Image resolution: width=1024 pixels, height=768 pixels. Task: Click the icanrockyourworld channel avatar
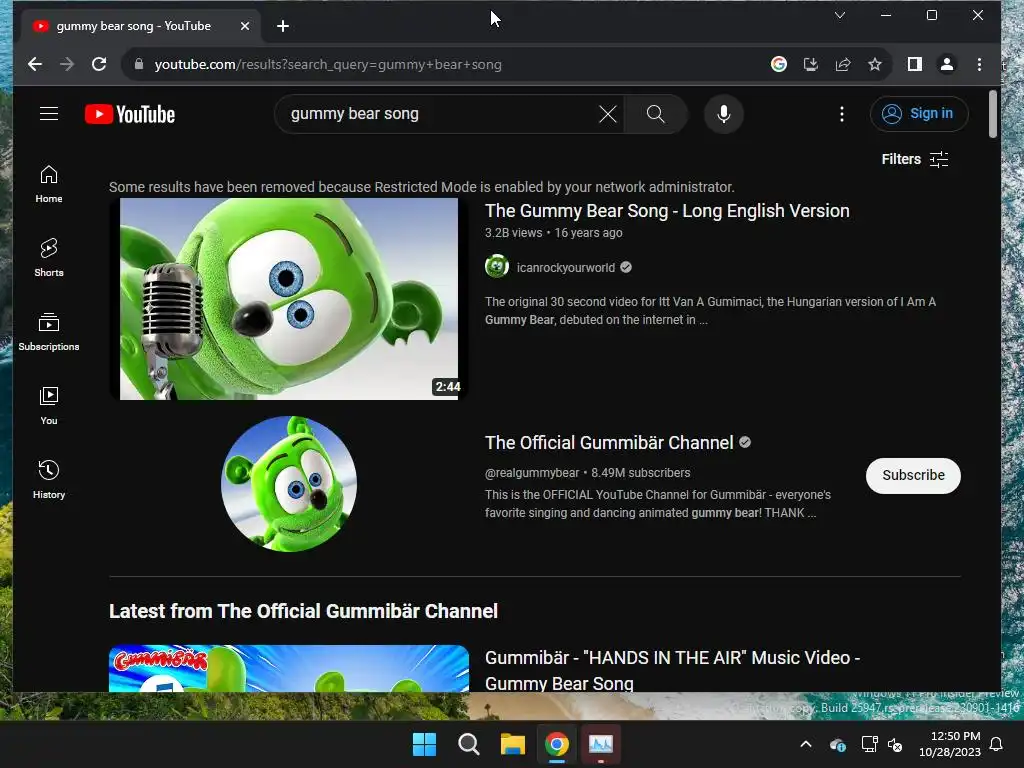pyautogui.click(x=497, y=266)
